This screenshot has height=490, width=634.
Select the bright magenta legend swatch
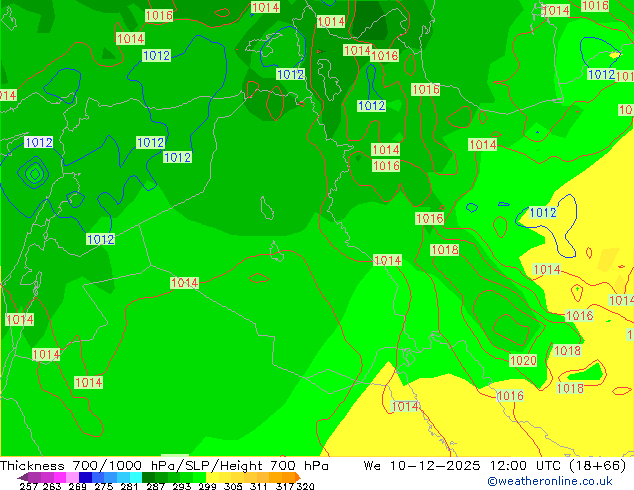[60, 477]
